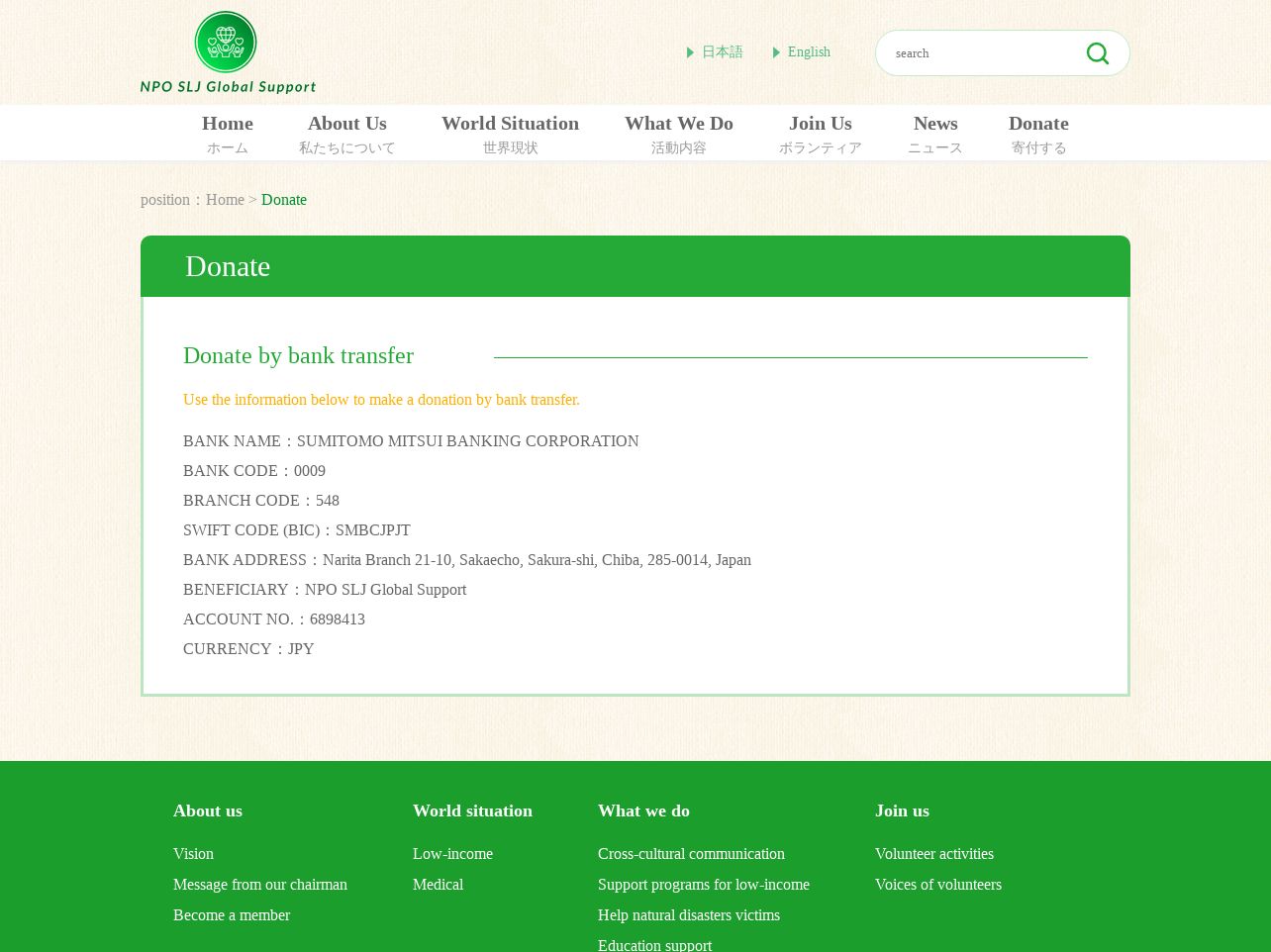This screenshot has width=1271, height=952.
Task: Open the World Situation menu item
Action: [x=510, y=134]
